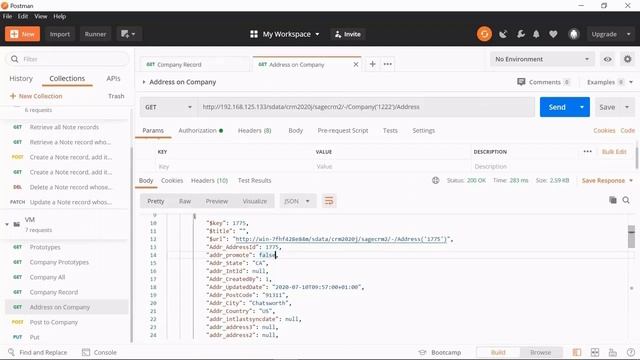Viewport: 640px width, 360px height.
Task: Click the Invite button
Action: pos(347,34)
